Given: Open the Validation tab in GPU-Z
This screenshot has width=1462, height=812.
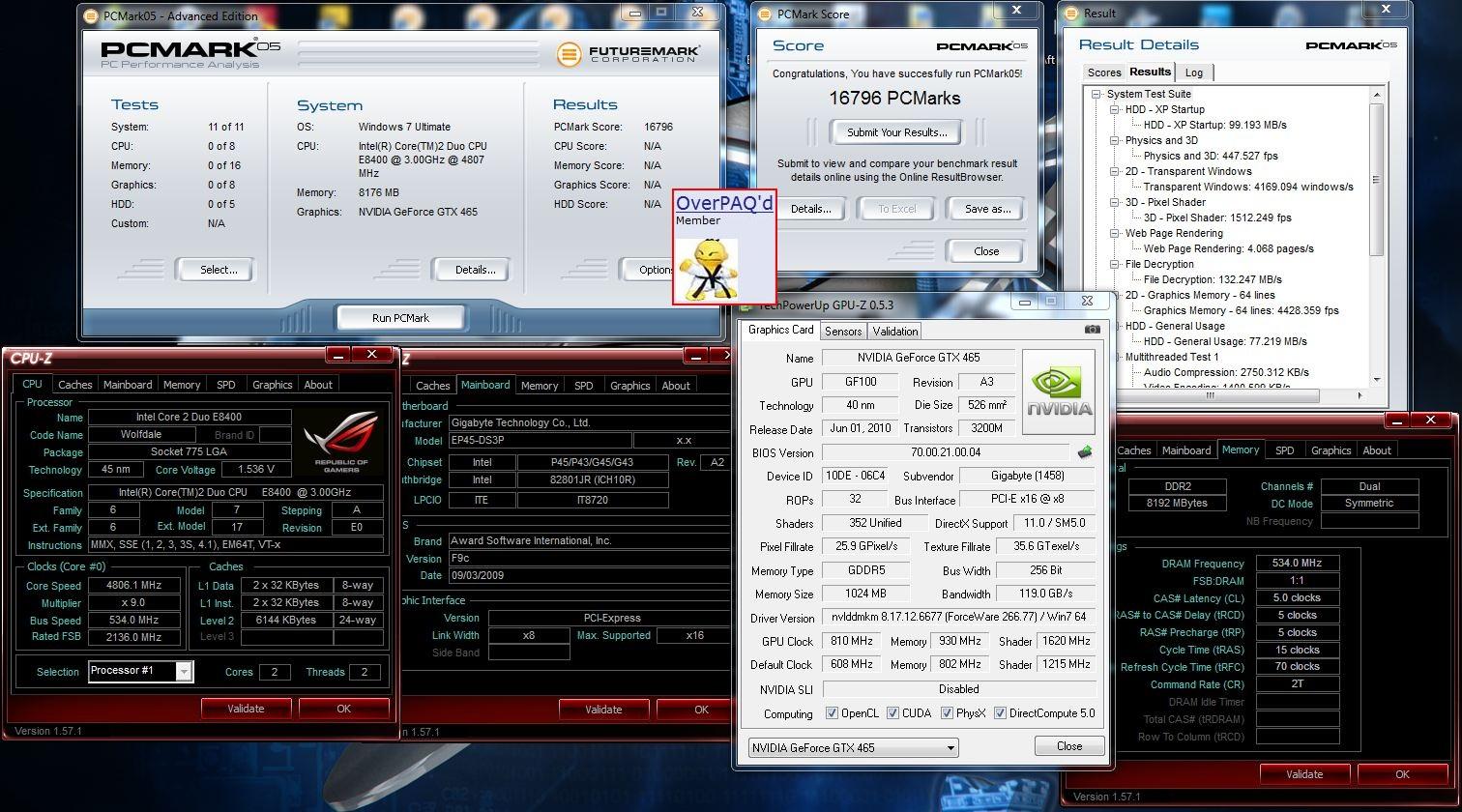Looking at the screenshot, I should click(x=894, y=331).
